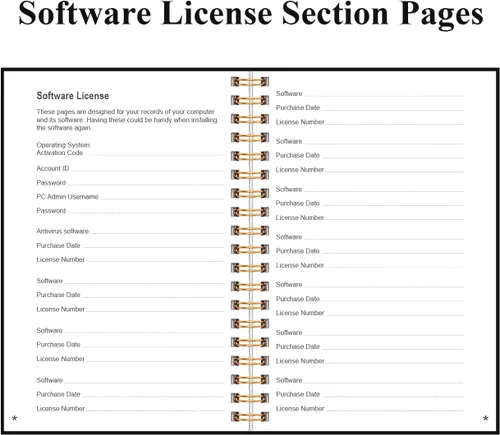The width and height of the screenshot is (500, 435).
Task: Click the Purchase Date label under Antivirus software
Action: coord(58,245)
